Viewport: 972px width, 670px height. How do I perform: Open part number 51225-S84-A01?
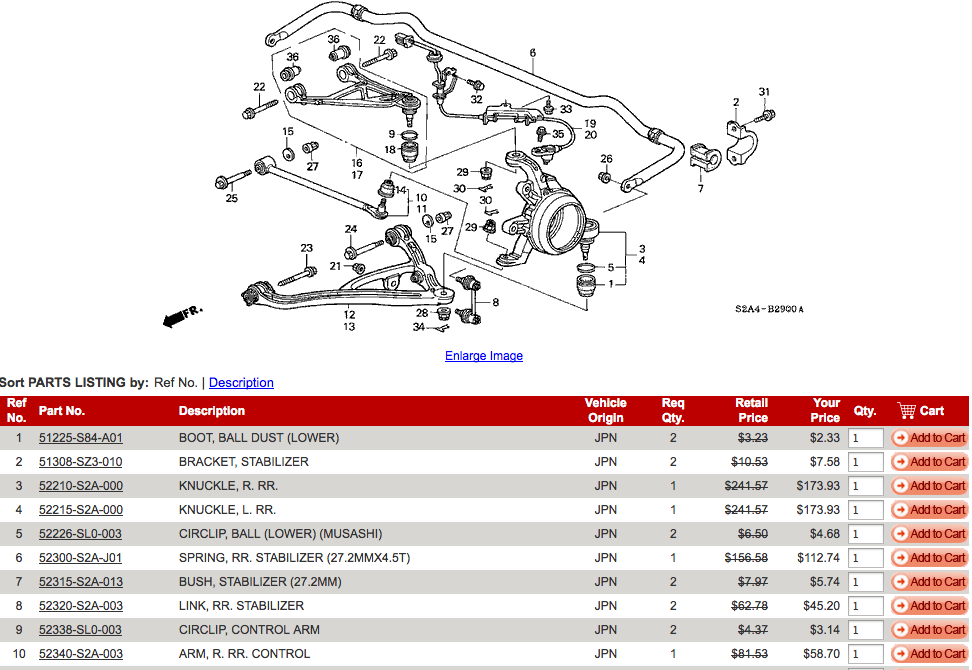(81, 438)
